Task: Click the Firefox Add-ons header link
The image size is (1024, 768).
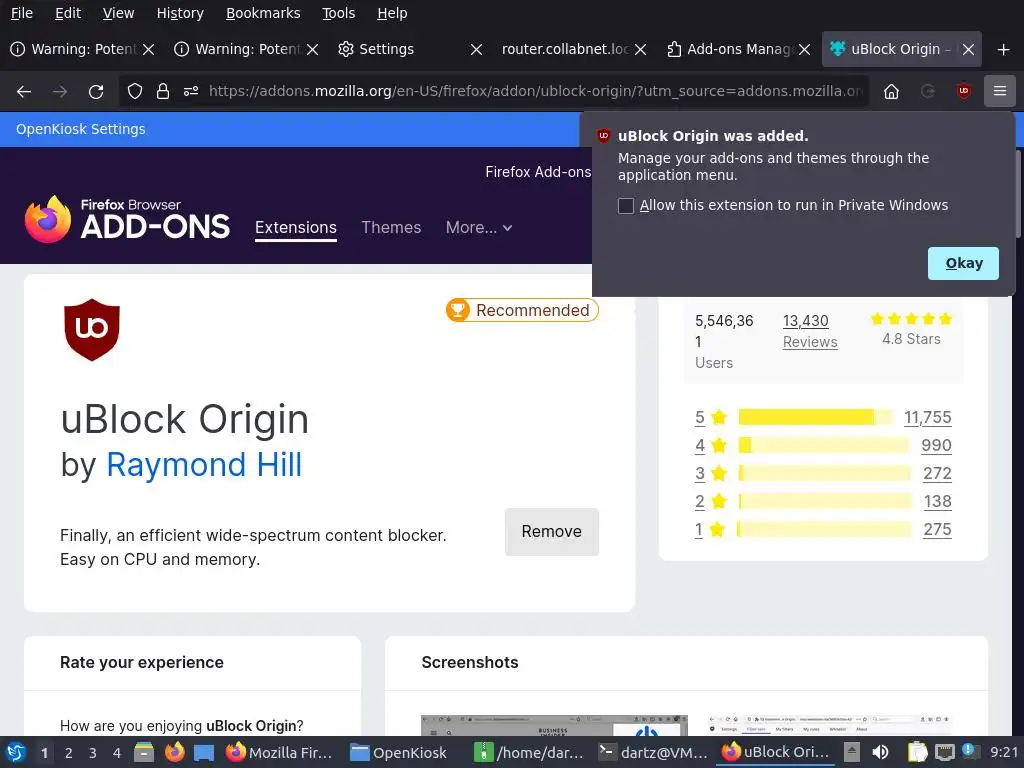Action: coord(538,172)
